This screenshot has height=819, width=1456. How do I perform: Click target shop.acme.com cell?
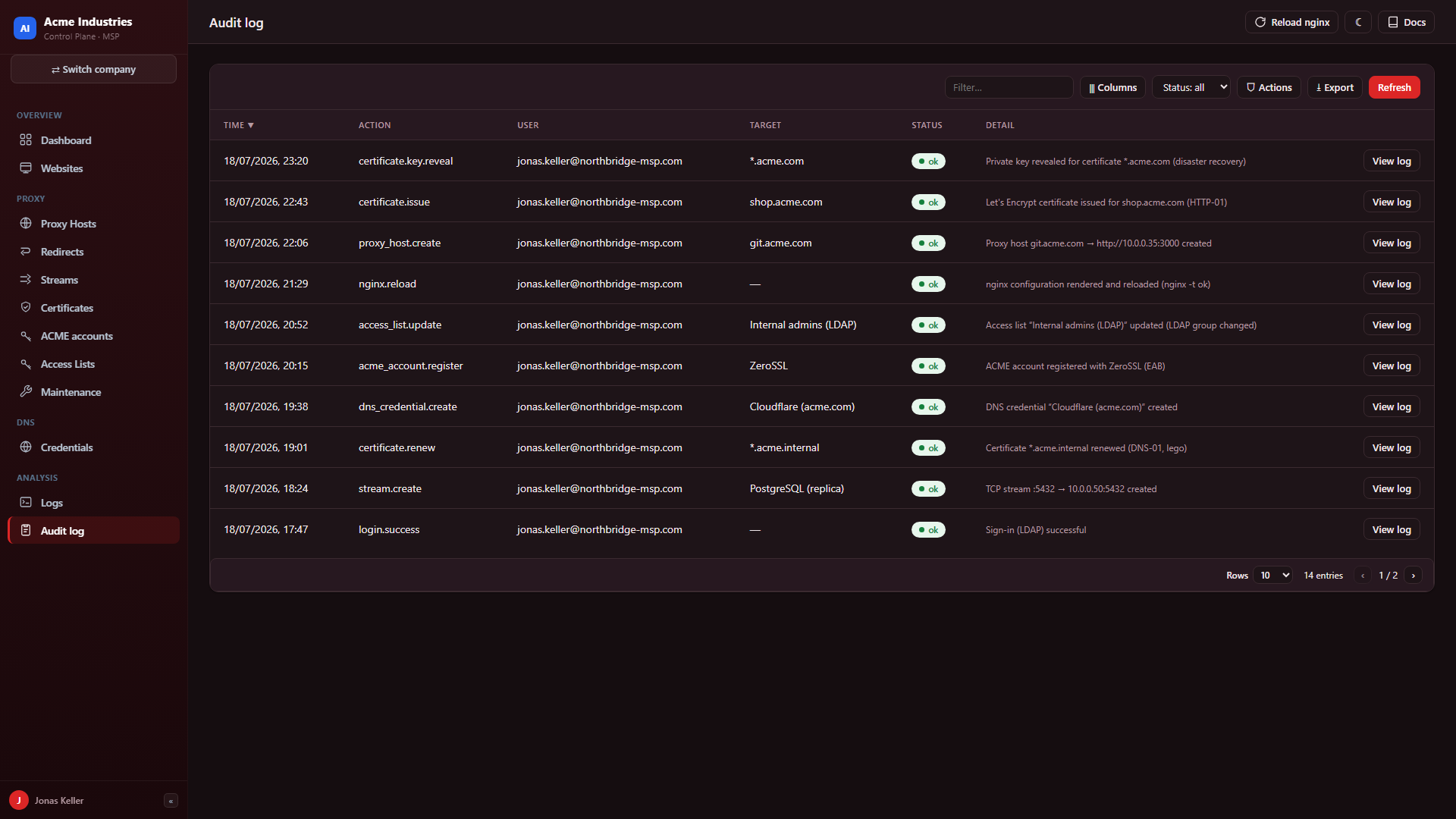pos(786,202)
